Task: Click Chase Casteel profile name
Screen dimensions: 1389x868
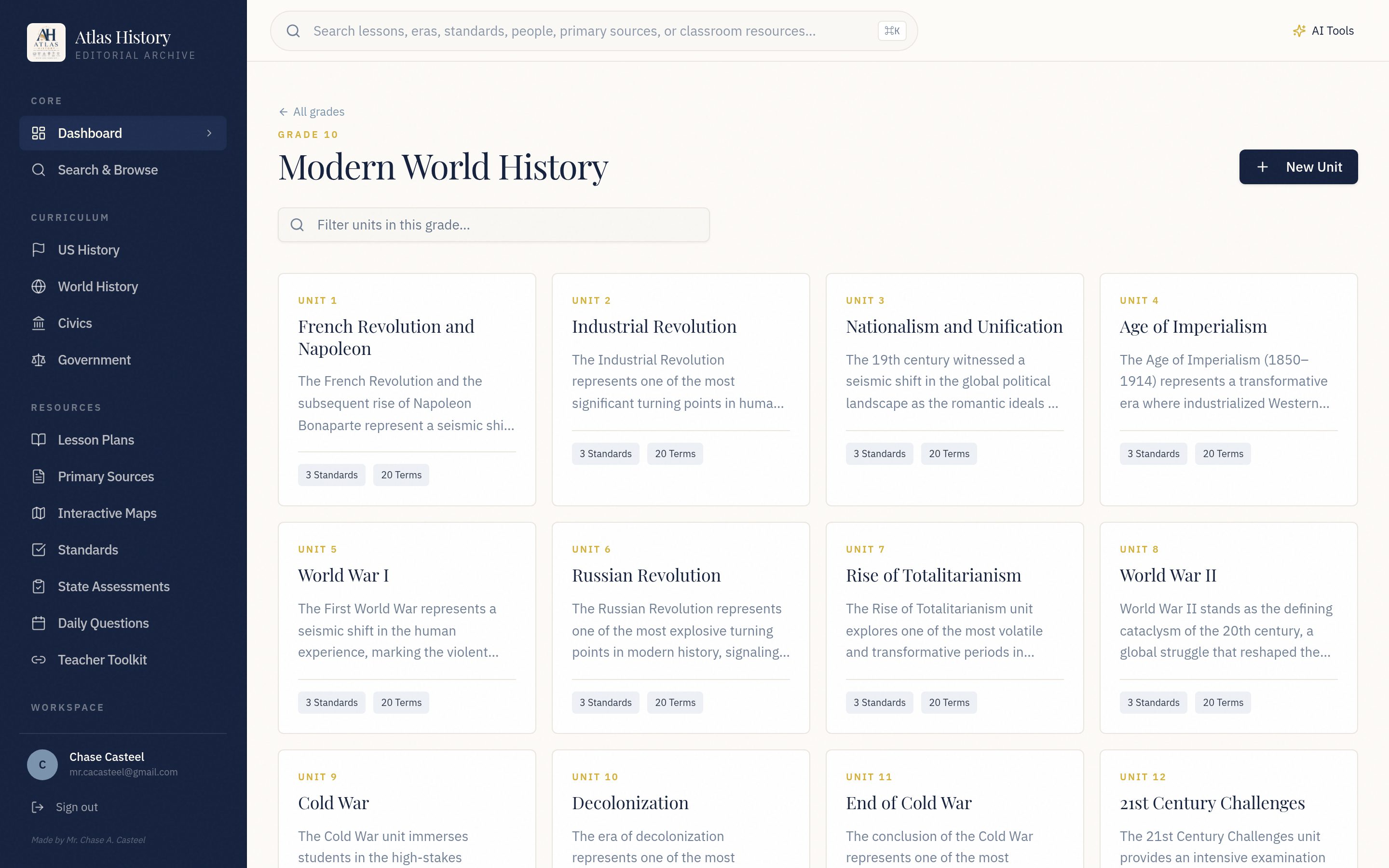Action: [107, 757]
